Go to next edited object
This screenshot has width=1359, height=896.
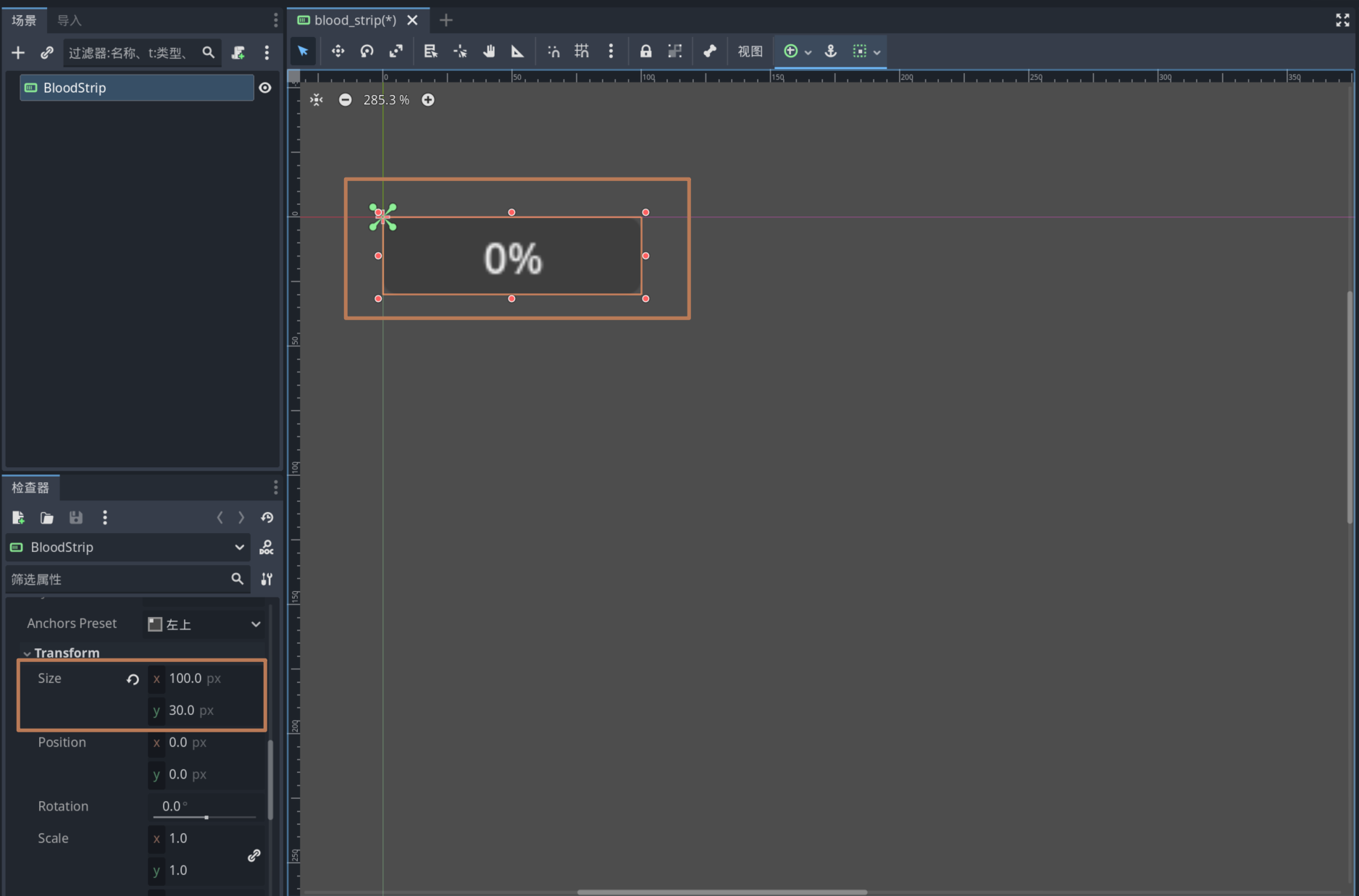pyautogui.click(x=241, y=517)
